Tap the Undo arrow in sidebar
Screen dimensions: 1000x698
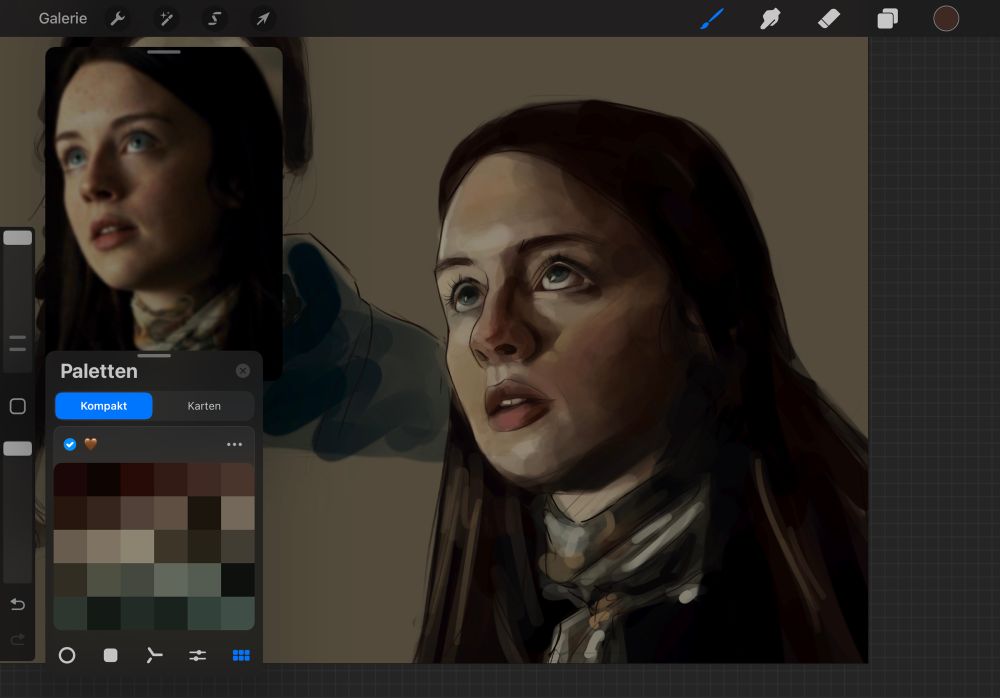[x=17, y=604]
